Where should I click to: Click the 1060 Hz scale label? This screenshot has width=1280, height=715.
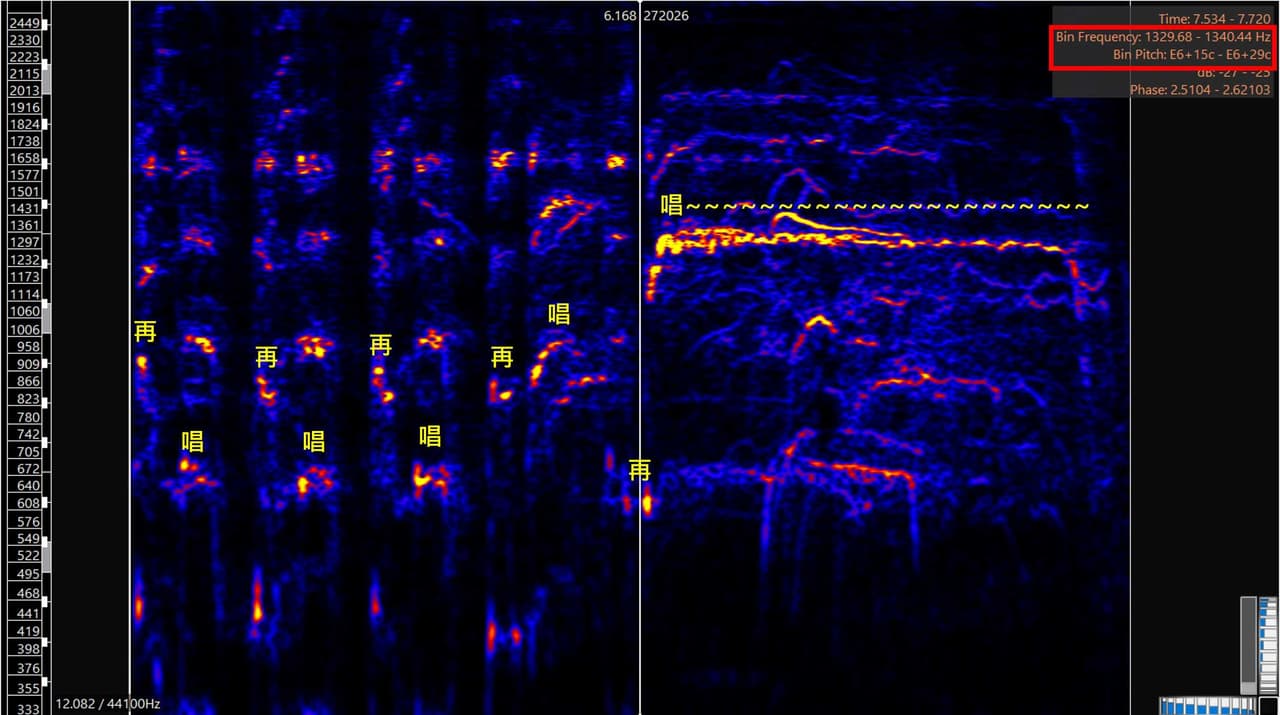(24, 312)
